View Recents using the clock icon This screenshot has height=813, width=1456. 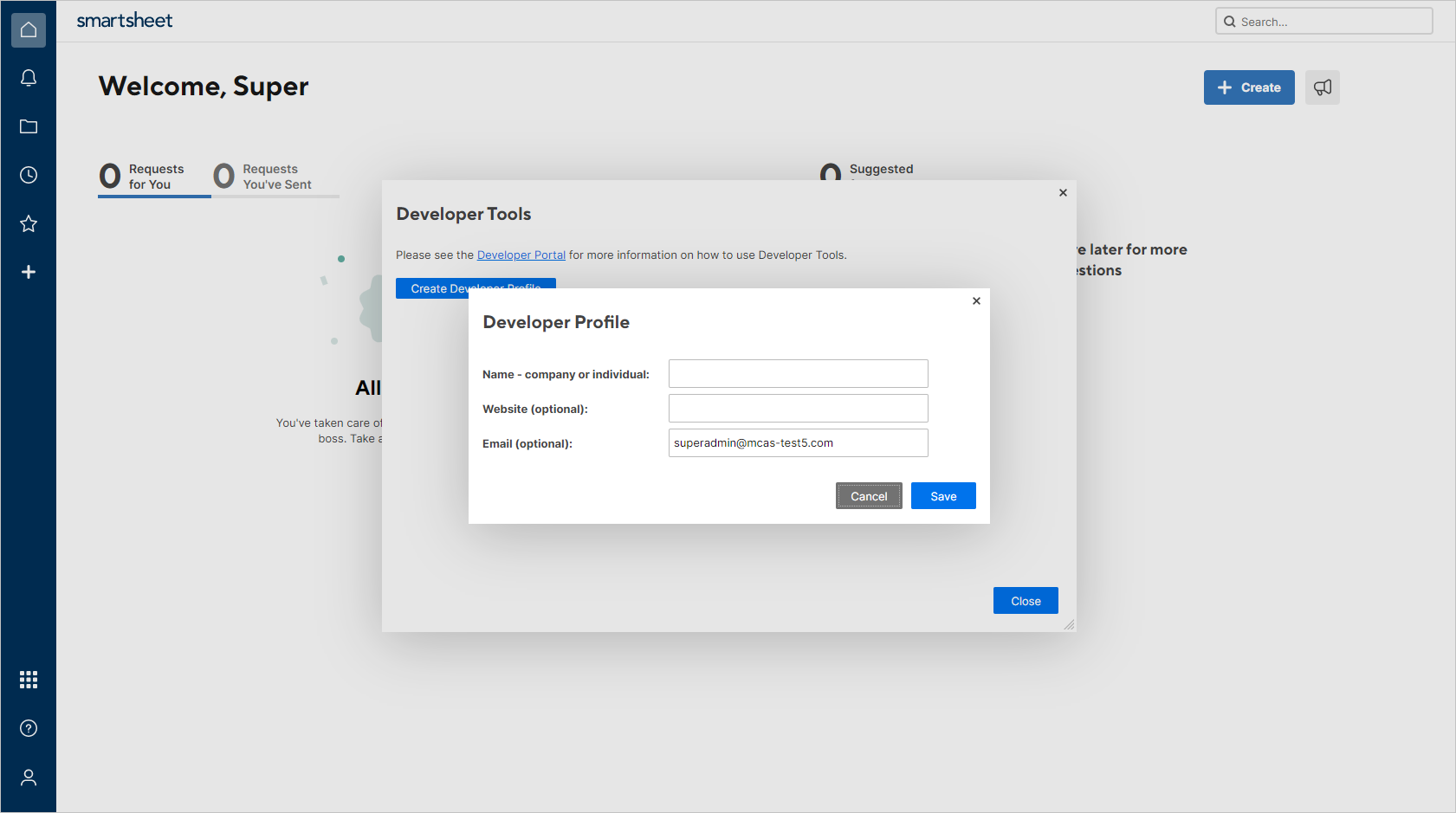pyautogui.click(x=28, y=175)
